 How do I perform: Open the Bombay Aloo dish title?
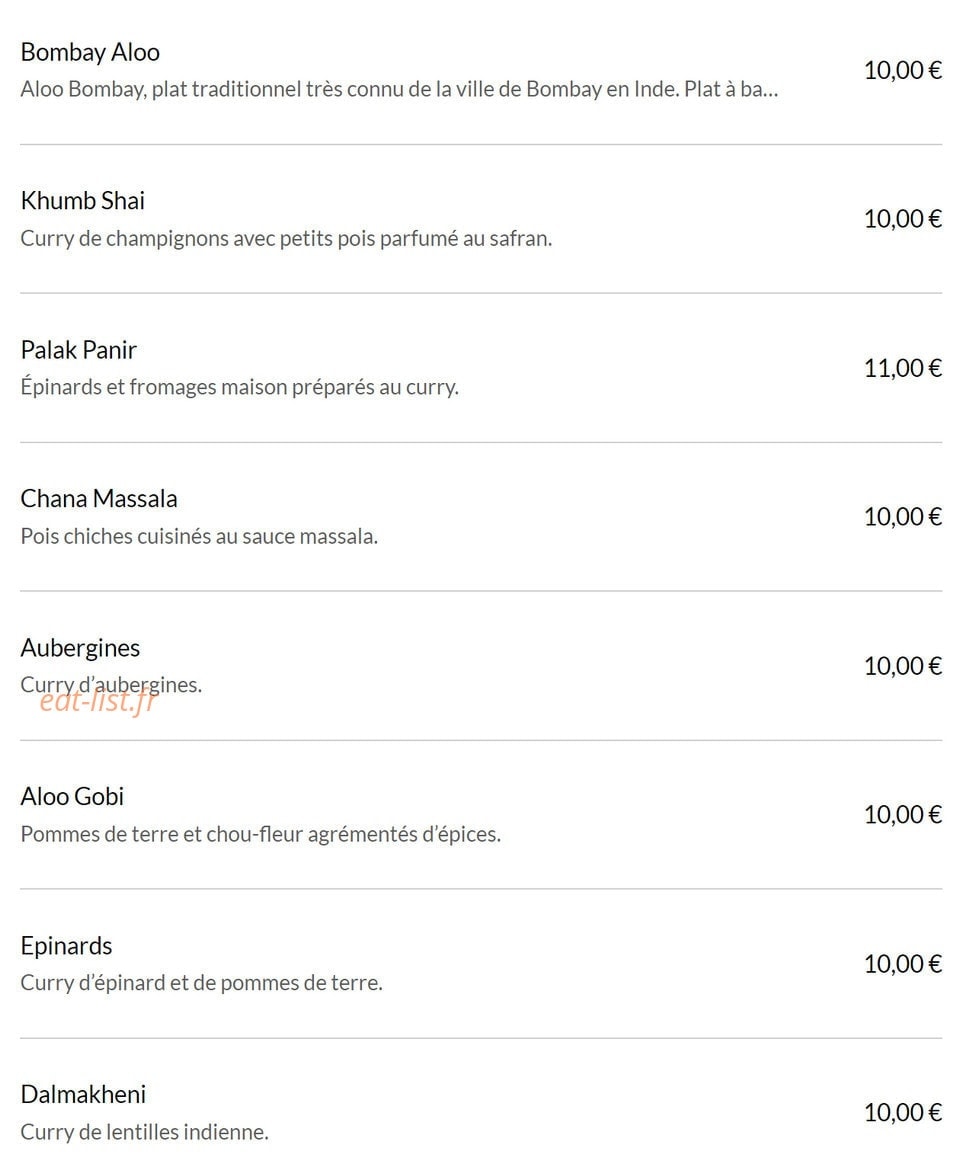[90, 52]
